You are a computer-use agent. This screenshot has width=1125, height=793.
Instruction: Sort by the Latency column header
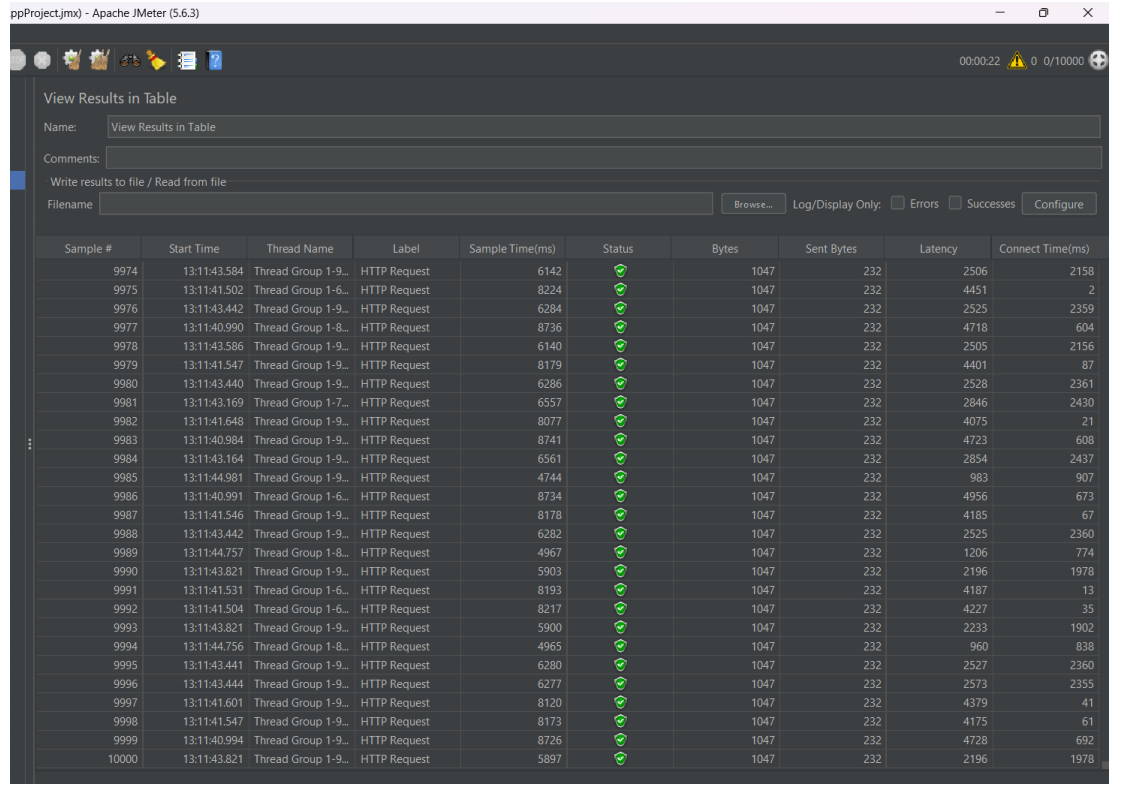click(938, 248)
